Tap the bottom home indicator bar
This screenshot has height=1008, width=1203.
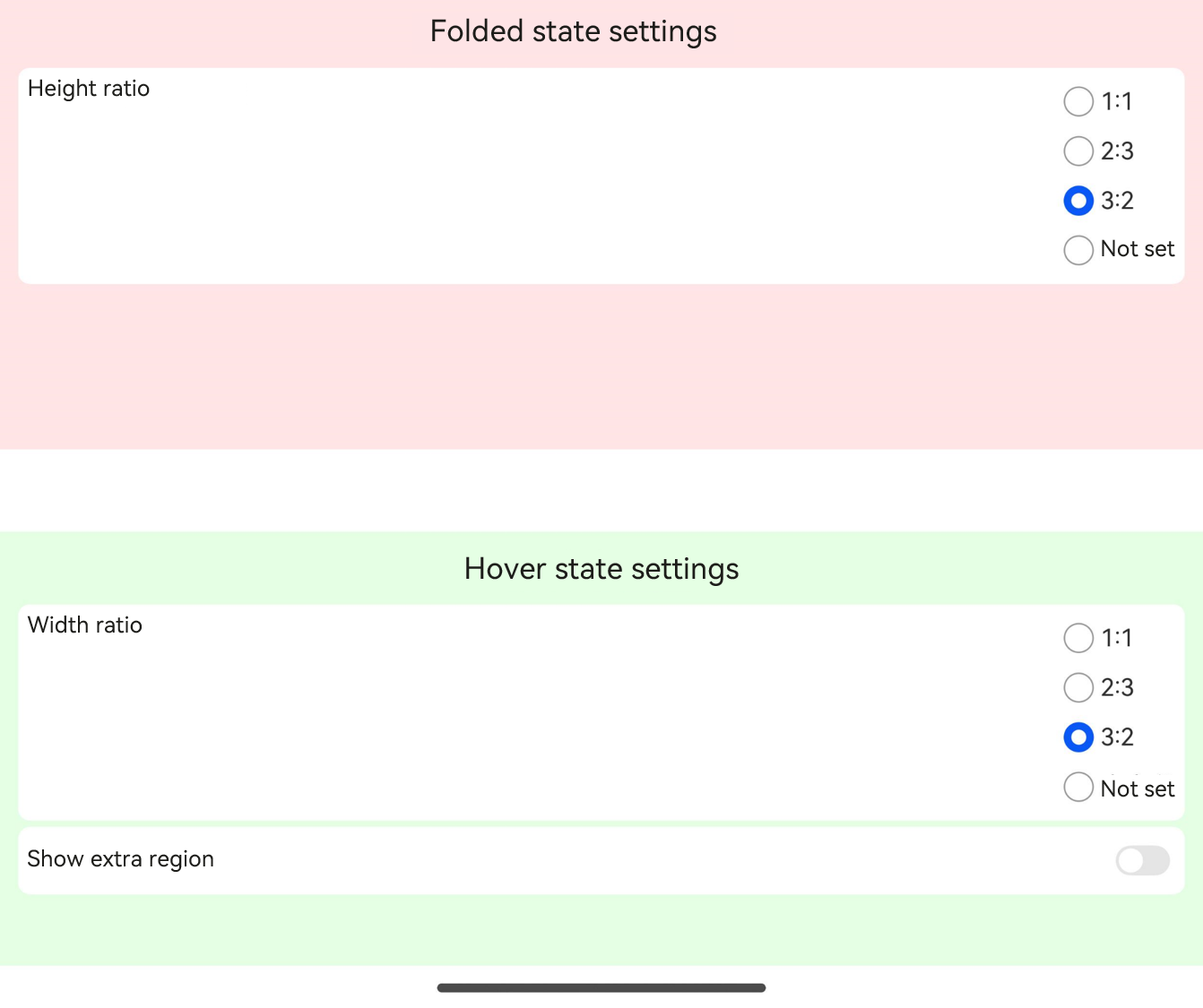coord(601,987)
